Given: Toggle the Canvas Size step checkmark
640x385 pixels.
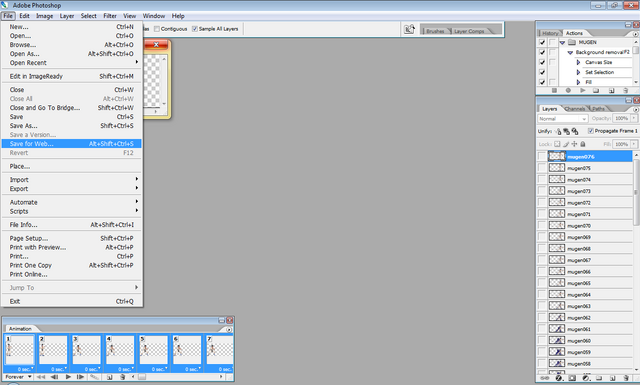Looking at the screenshot, I should pyautogui.click(x=542, y=62).
